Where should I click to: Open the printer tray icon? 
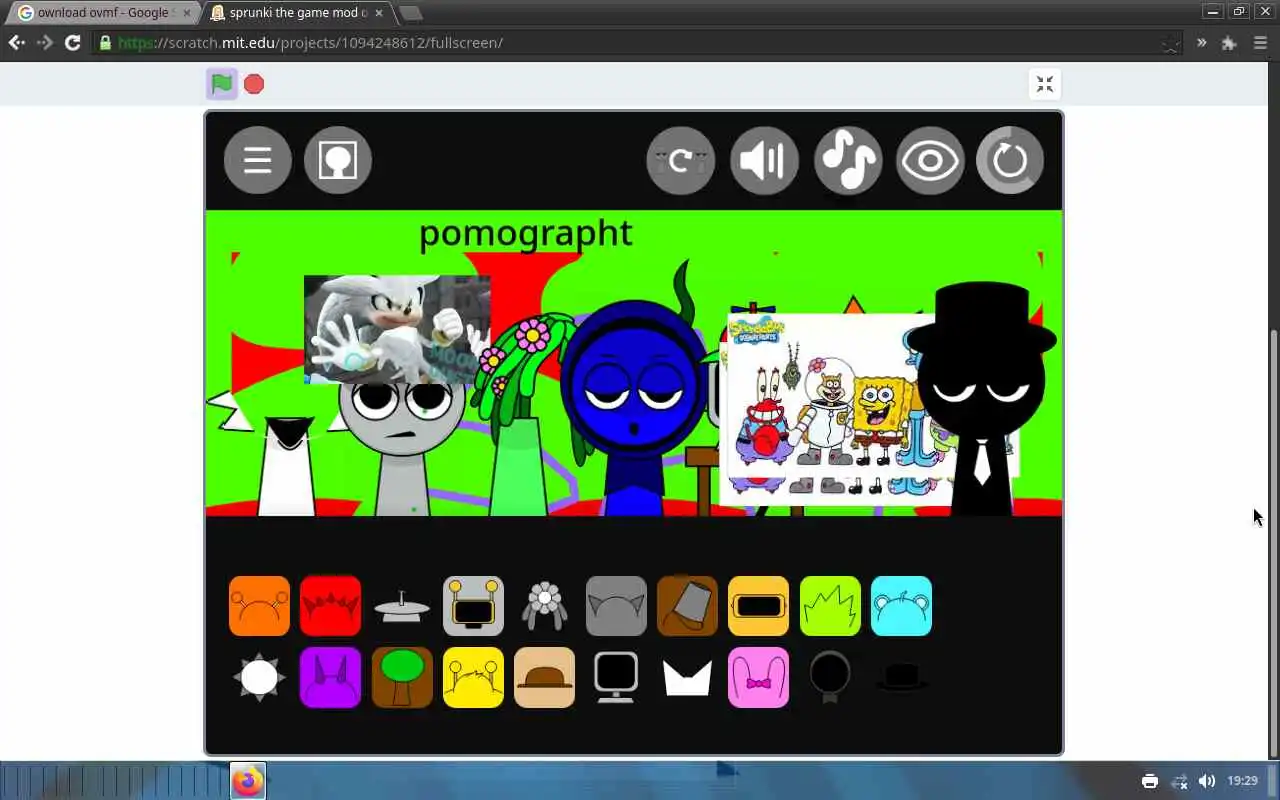coord(1150,781)
